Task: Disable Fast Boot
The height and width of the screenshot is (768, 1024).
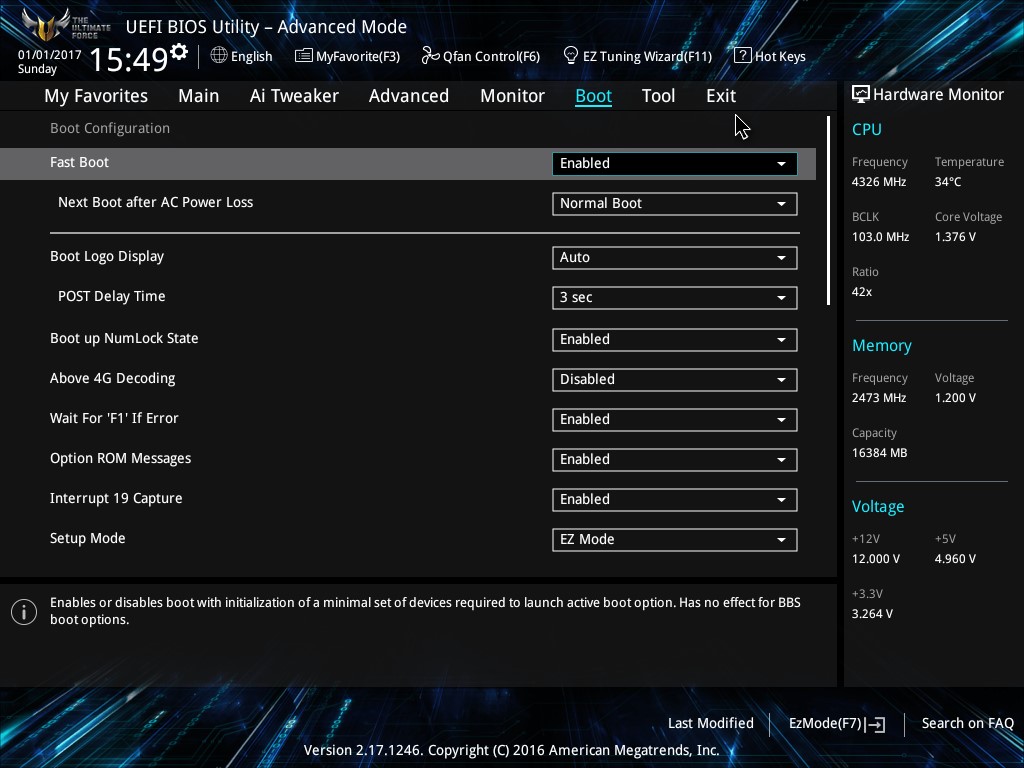Action: [x=674, y=163]
